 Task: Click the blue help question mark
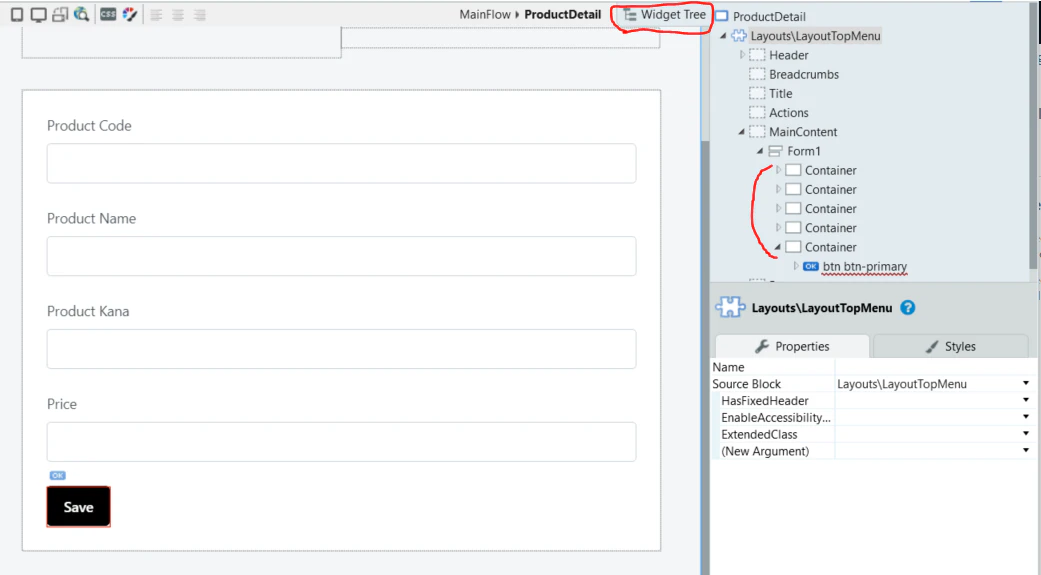tap(908, 307)
